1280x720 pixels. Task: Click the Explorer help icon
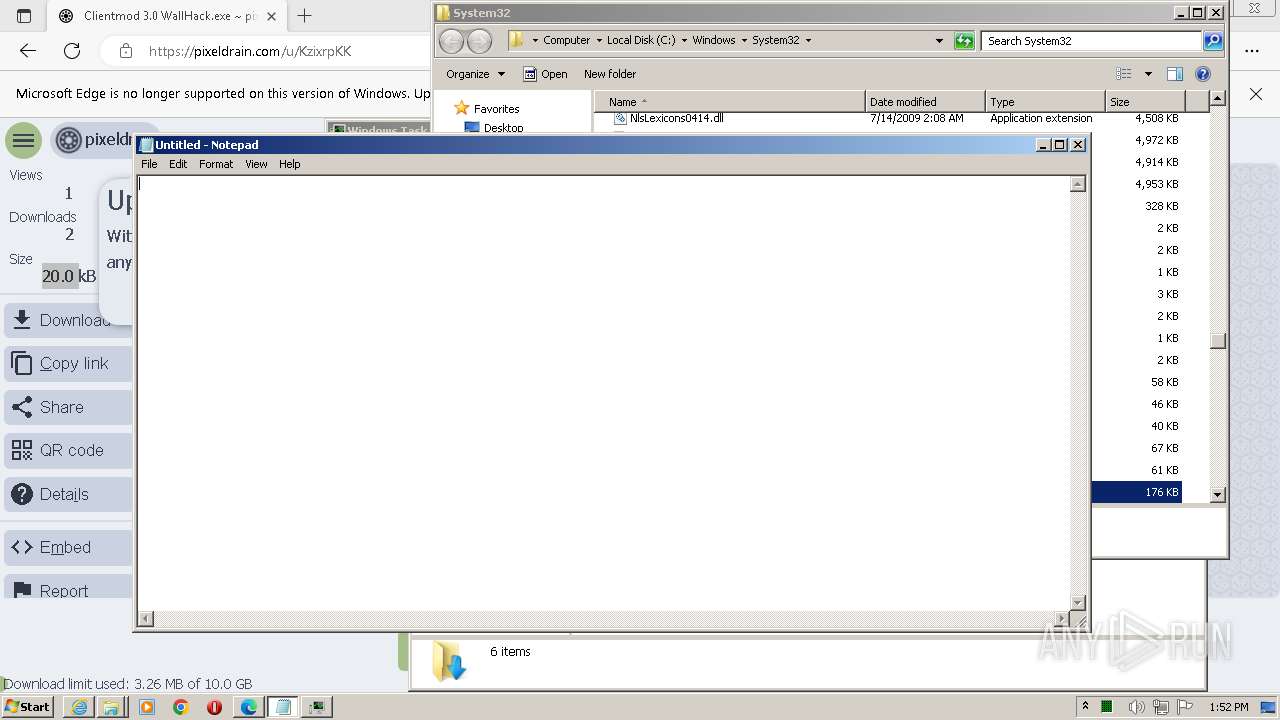coord(1203,74)
